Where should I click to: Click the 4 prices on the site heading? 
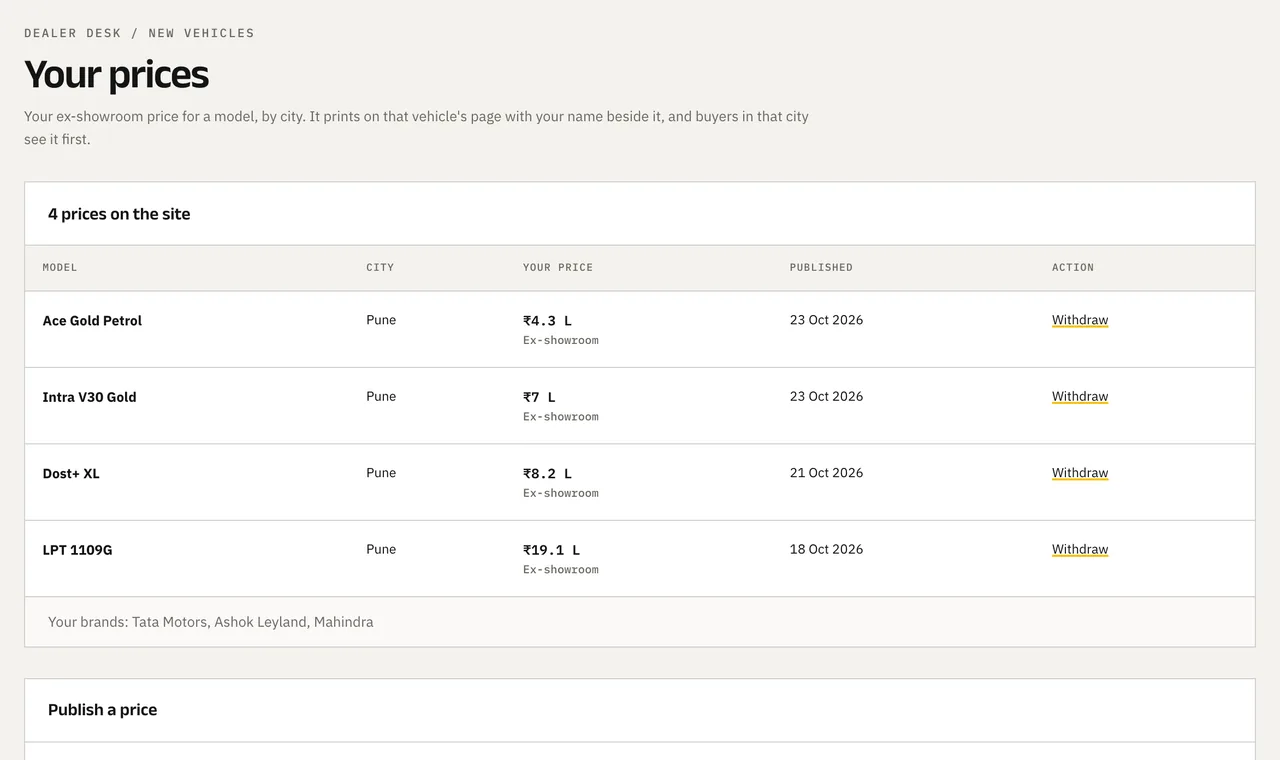[x=119, y=214]
